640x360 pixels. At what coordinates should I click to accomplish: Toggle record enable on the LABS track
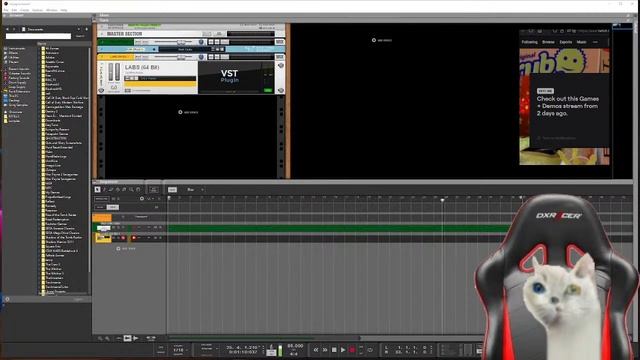pos(134,238)
